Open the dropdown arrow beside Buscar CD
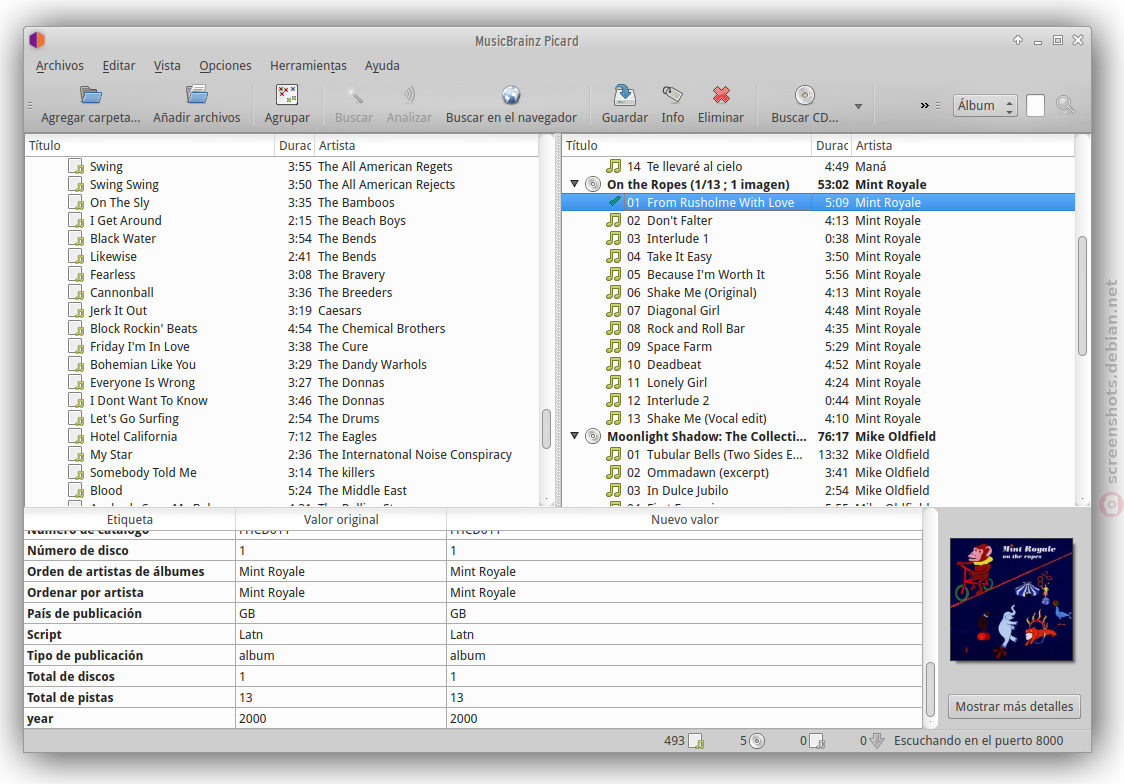Image resolution: width=1124 pixels, height=784 pixels. click(858, 106)
